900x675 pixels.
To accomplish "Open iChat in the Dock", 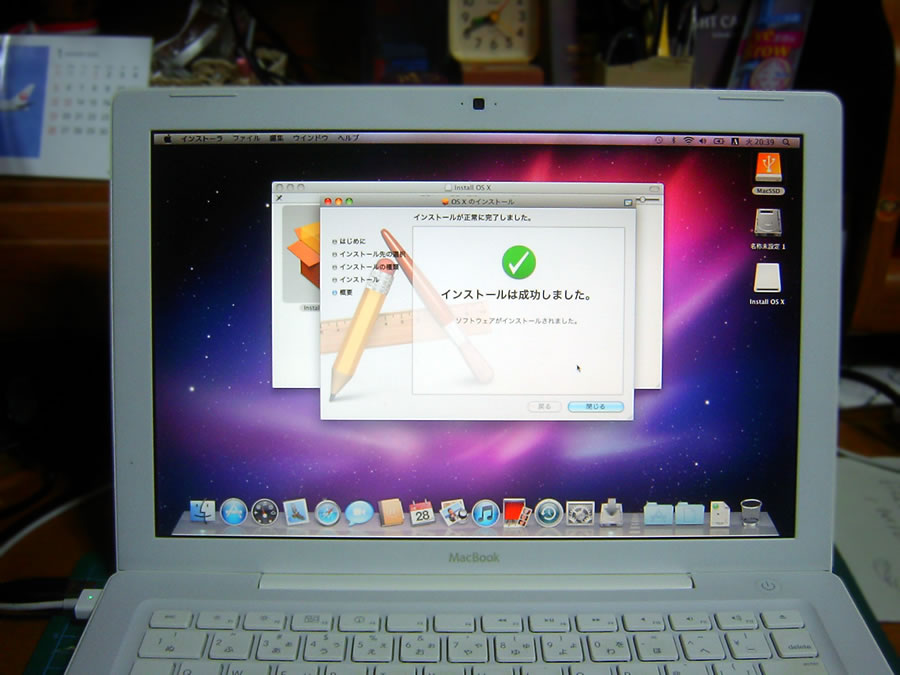I will tap(359, 513).
